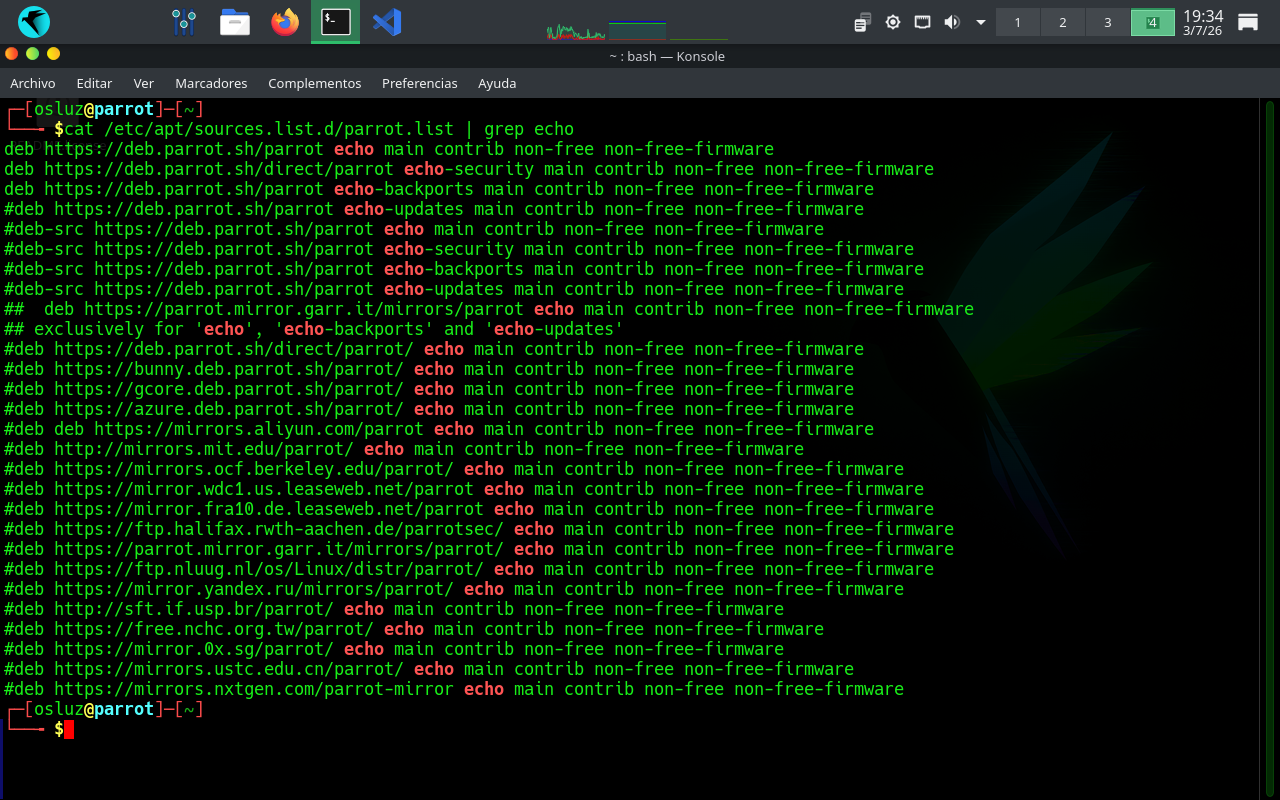Open the Complementos menu
Screen dimensions: 1280x800
(315, 83)
